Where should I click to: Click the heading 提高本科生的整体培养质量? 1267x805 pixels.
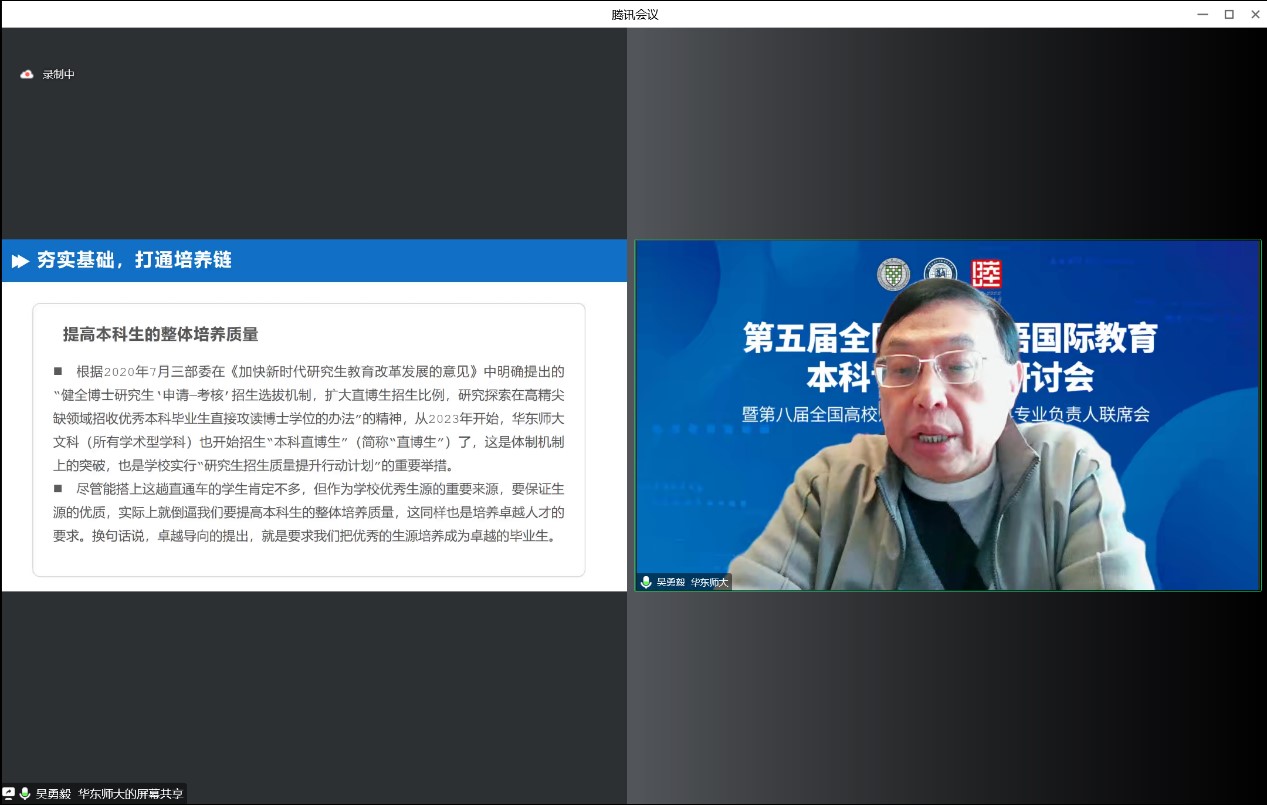click(x=160, y=334)
